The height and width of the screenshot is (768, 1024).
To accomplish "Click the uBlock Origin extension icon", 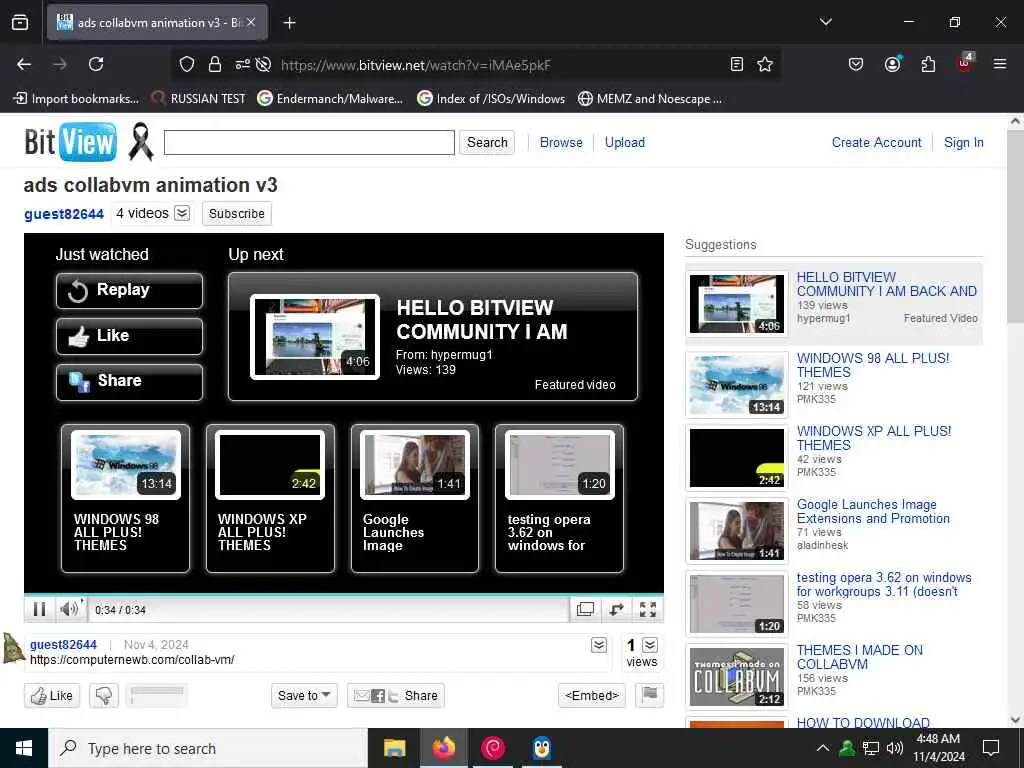I will [965, 63].
